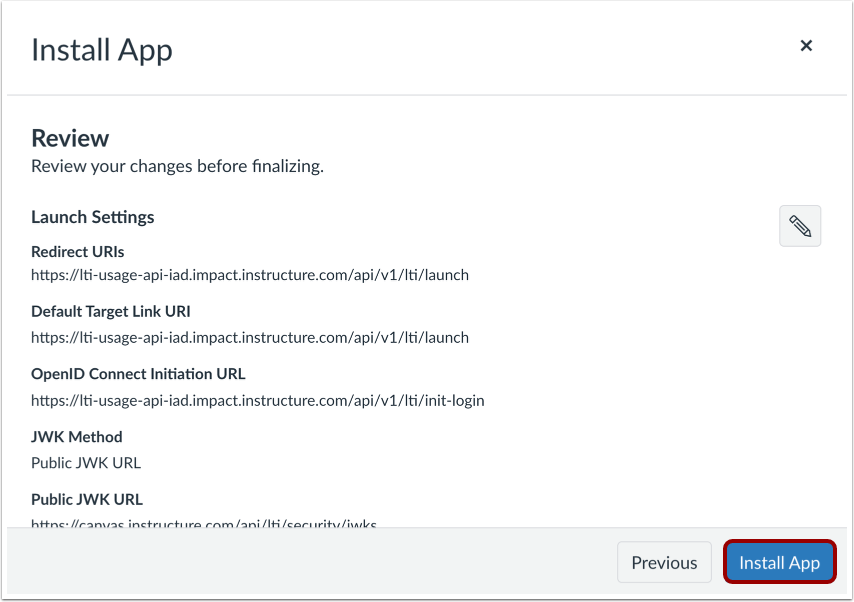Click the pencil icon to edit Launch Settings

(799, 226)
